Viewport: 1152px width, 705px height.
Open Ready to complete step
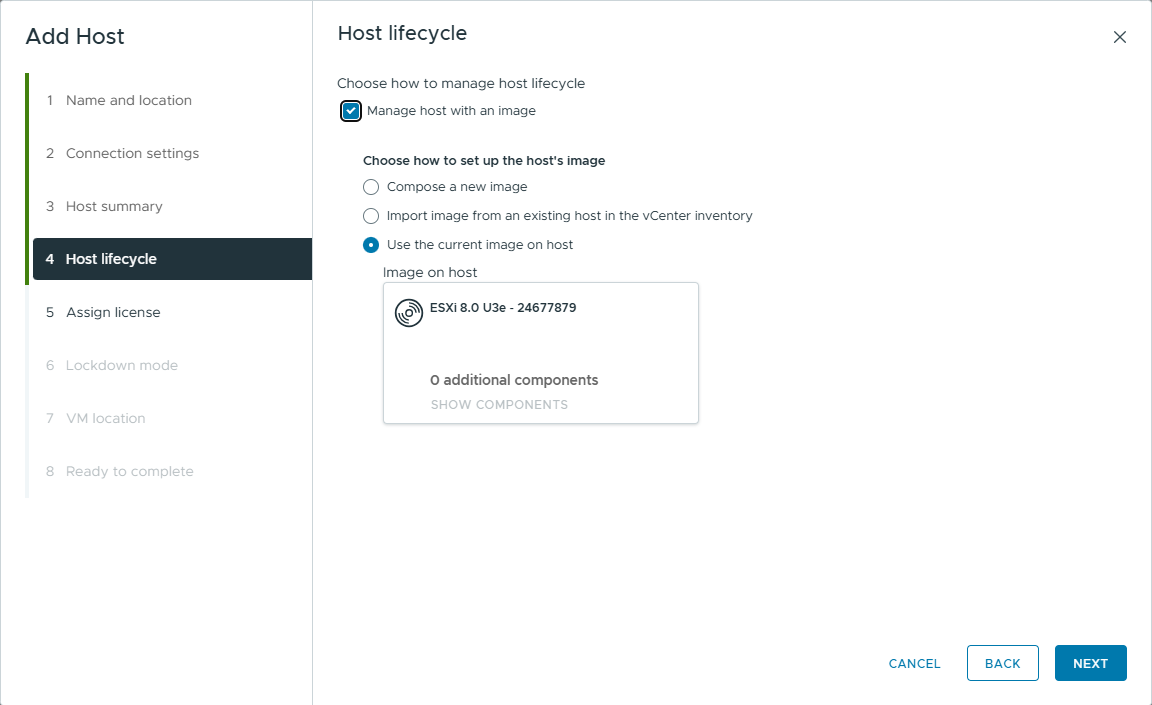(130, 471)
